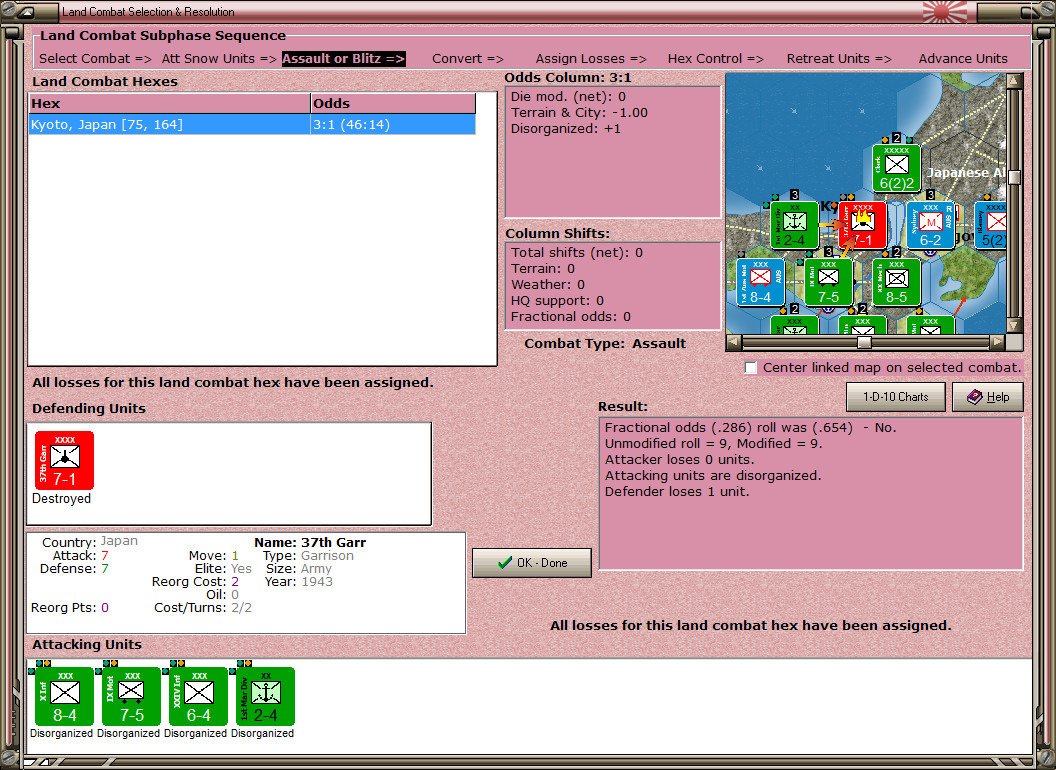Click the Retreat Units subphase step

coord(838,59)
